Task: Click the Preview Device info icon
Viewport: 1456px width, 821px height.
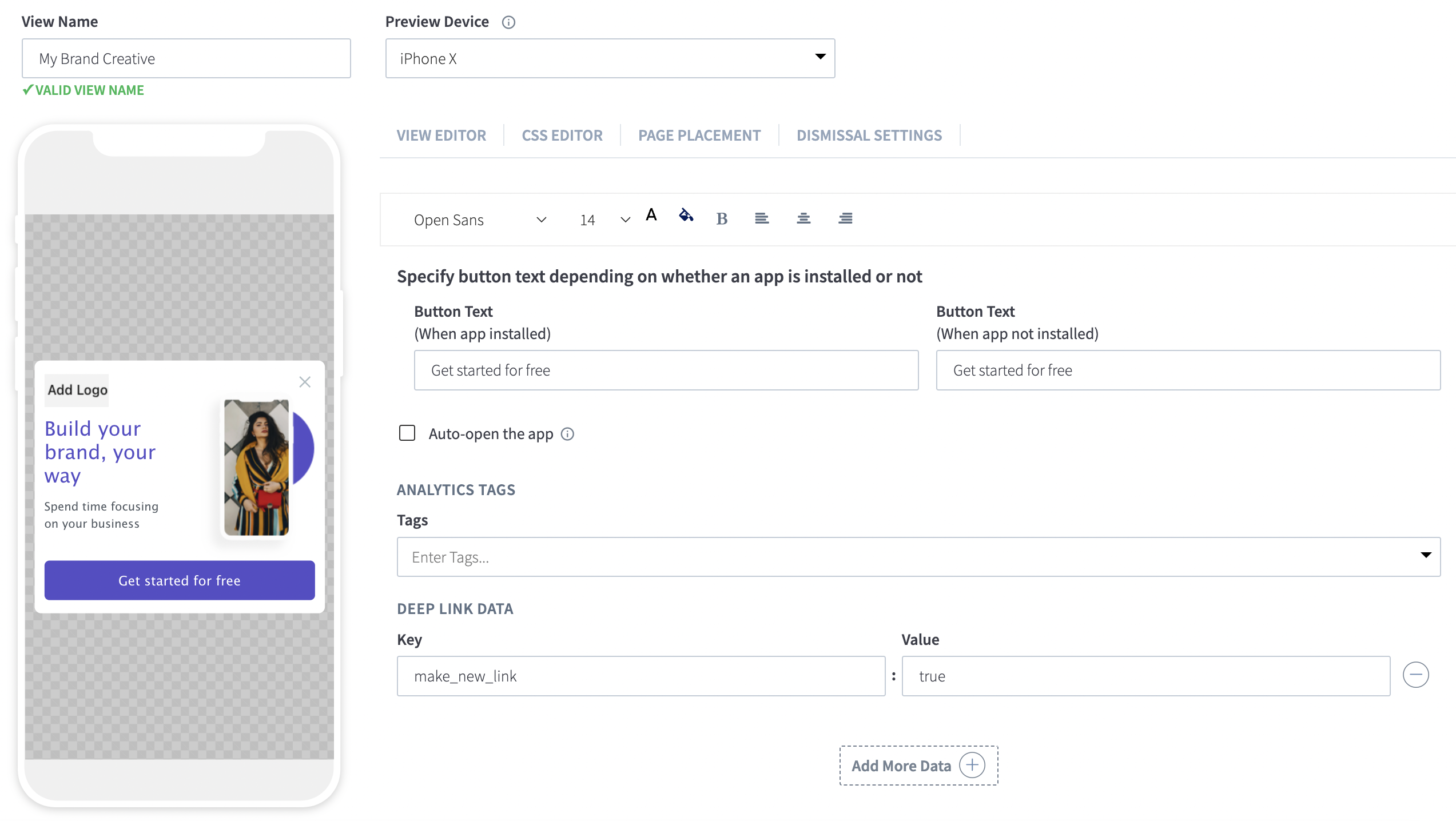Action: pos(508,22)
